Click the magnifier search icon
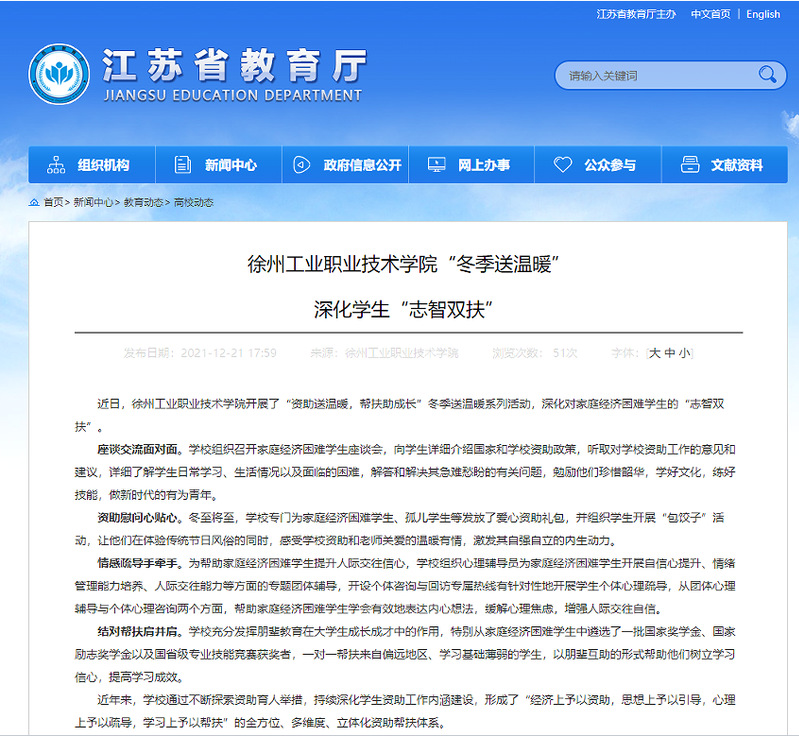 click(x=767, y=75)
